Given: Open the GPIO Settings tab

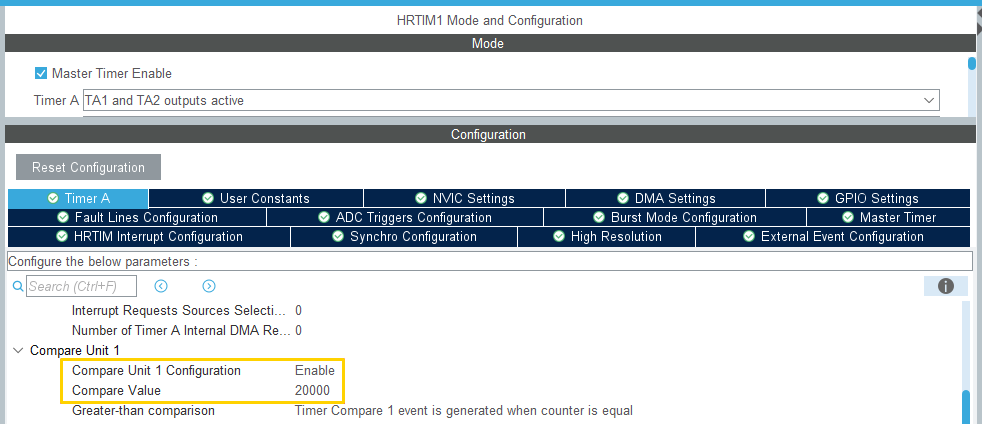Looking at the screenshot, I should point(868,199).
